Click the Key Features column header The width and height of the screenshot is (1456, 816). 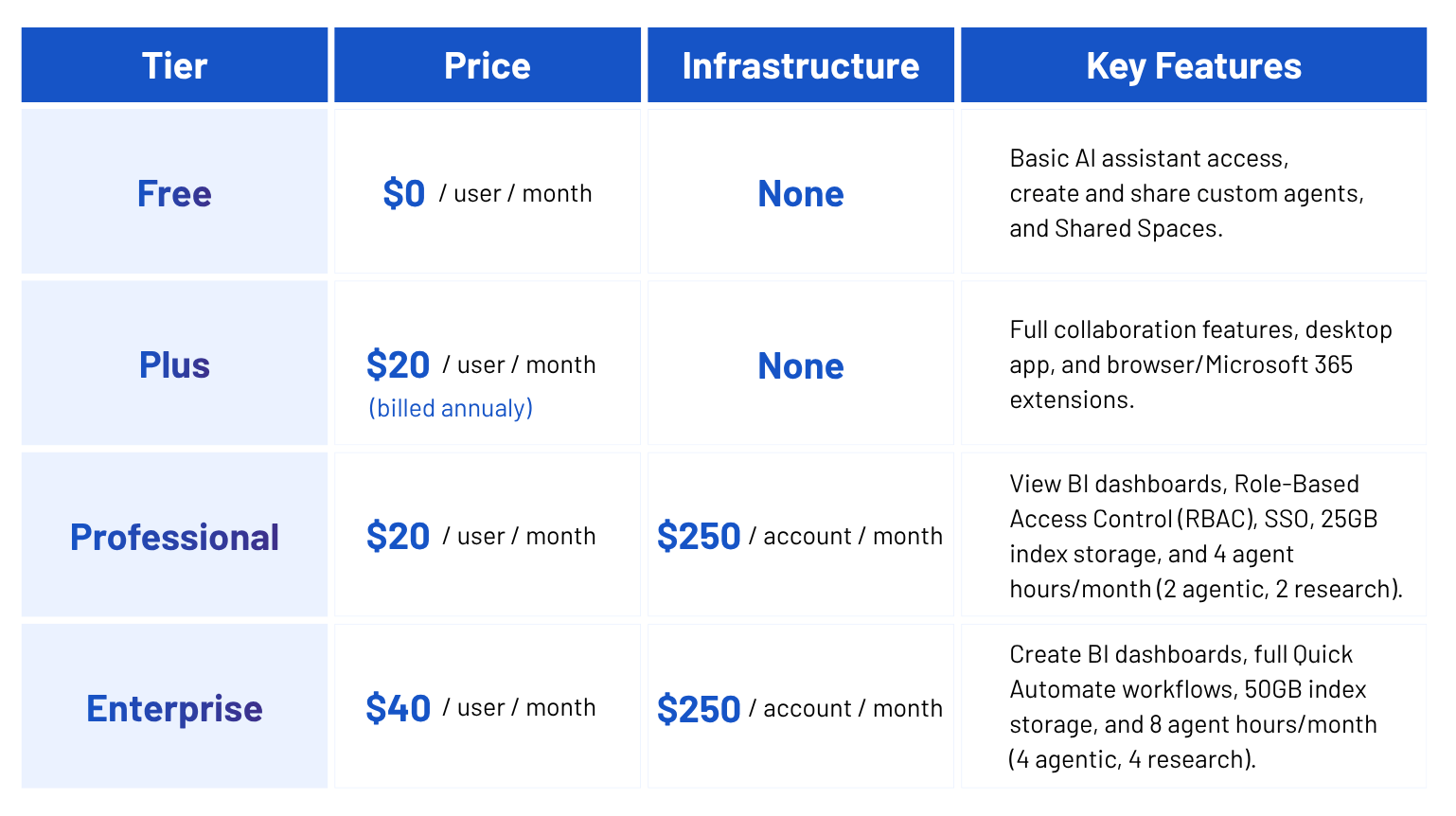pos(1194,65)
